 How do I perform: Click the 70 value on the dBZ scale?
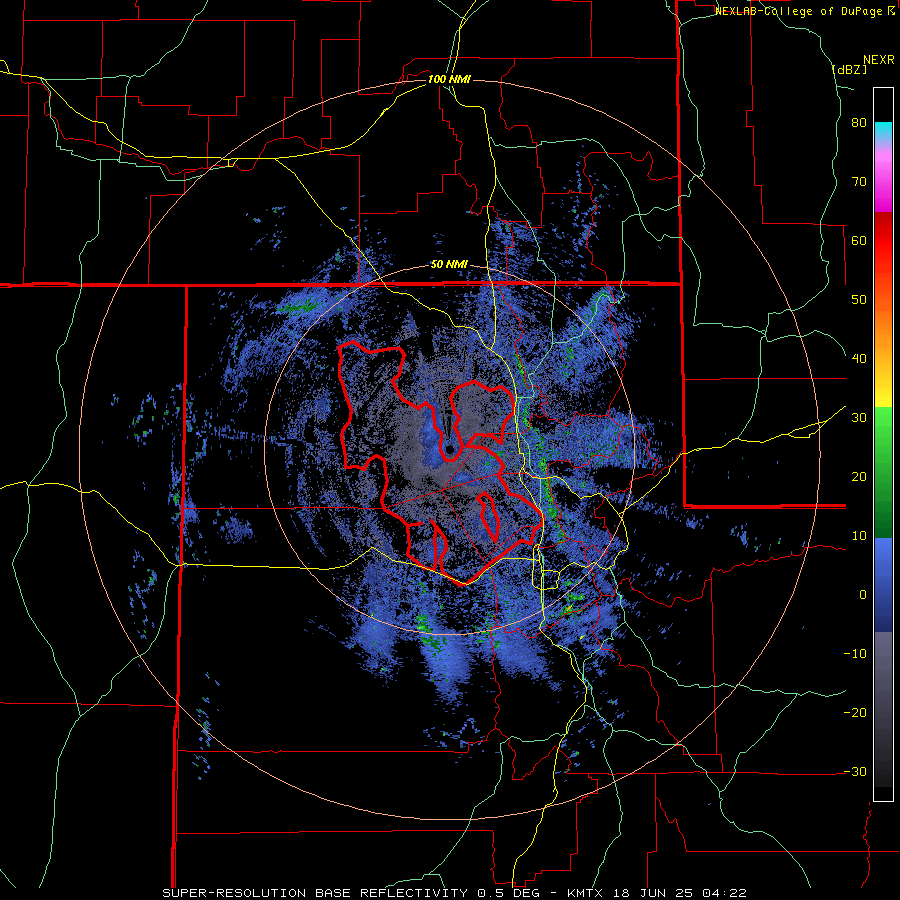(859, 182)
